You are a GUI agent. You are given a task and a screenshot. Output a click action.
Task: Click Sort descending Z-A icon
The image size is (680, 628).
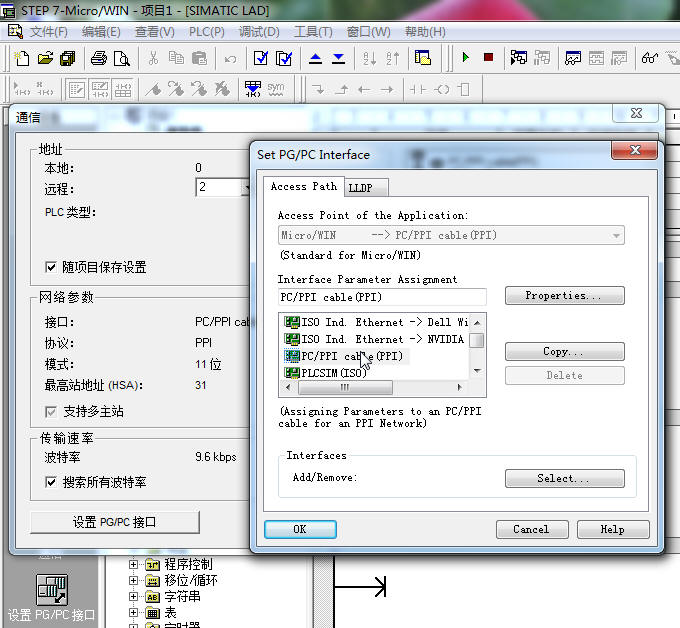tap(392, 58)
